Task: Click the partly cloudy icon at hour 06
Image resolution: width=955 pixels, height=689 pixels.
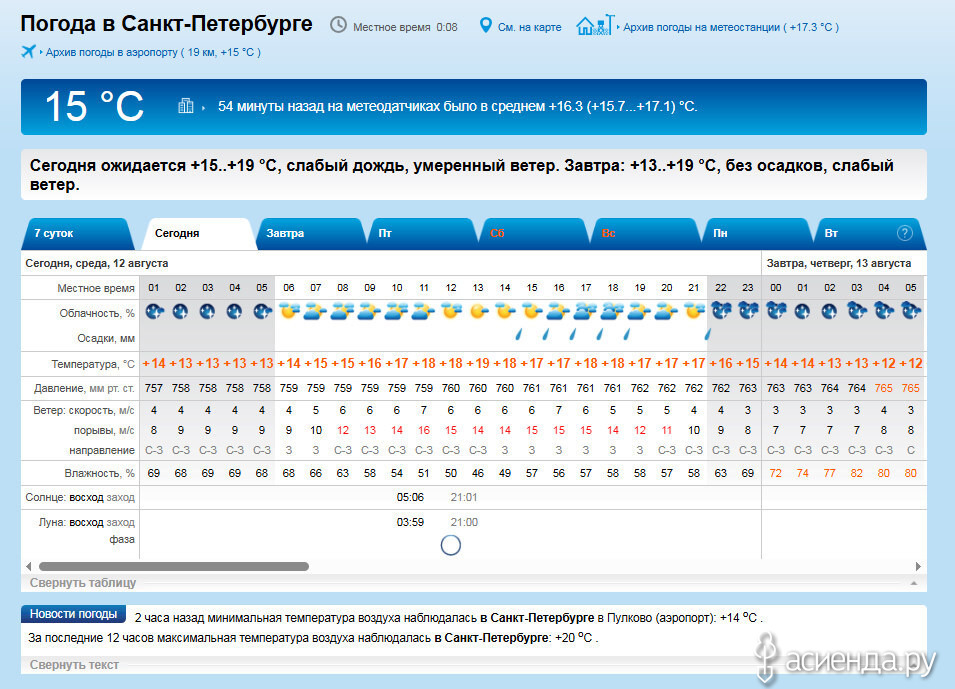Action: coord(289,311)
